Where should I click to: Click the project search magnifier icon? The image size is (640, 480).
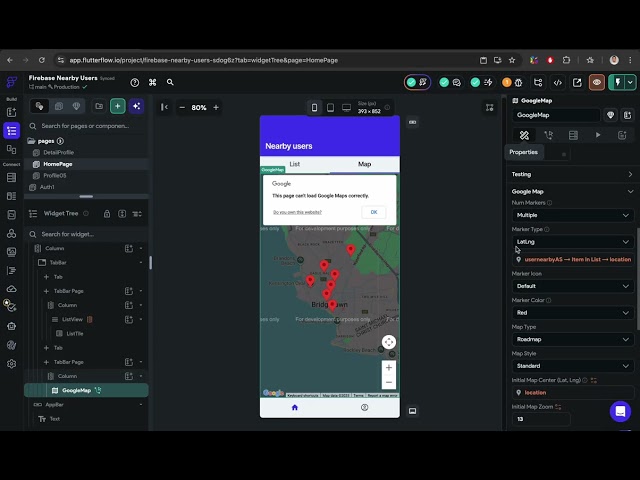[170, 82]
